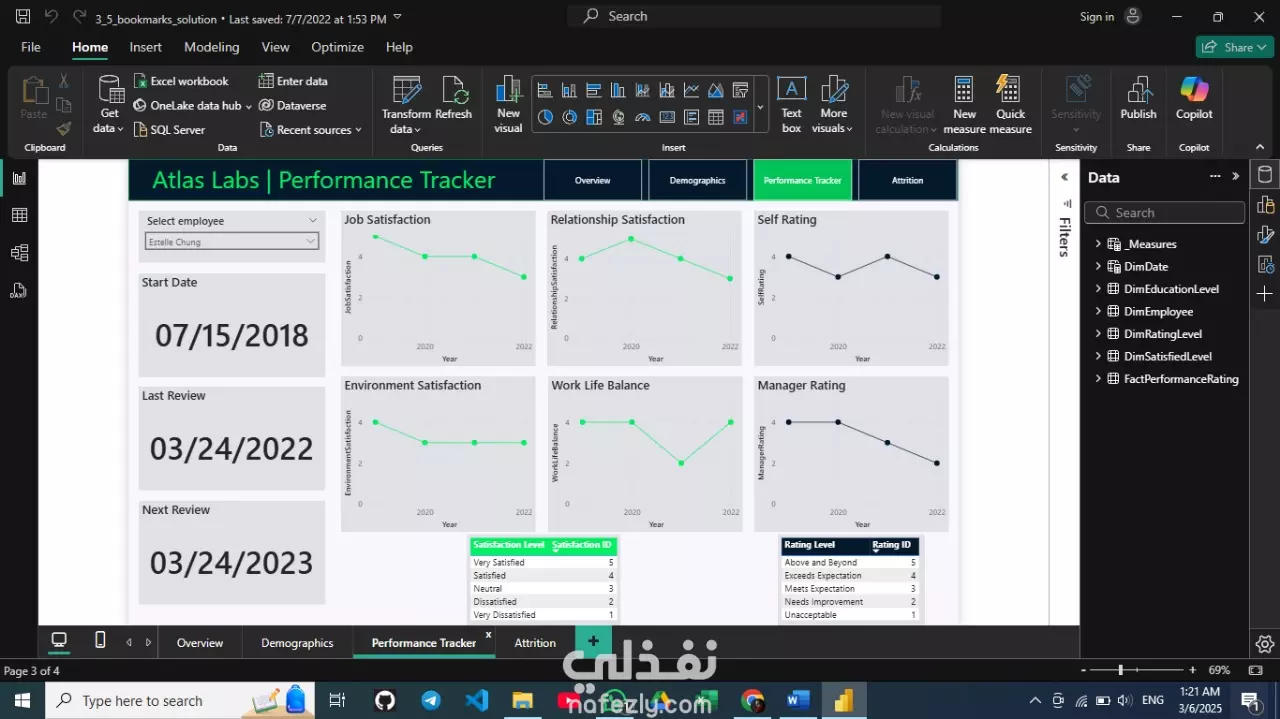Viewport: 1280px width, 719px height.
Task: Expand the DimEmployee table
Action: [x=1098, y=311]
